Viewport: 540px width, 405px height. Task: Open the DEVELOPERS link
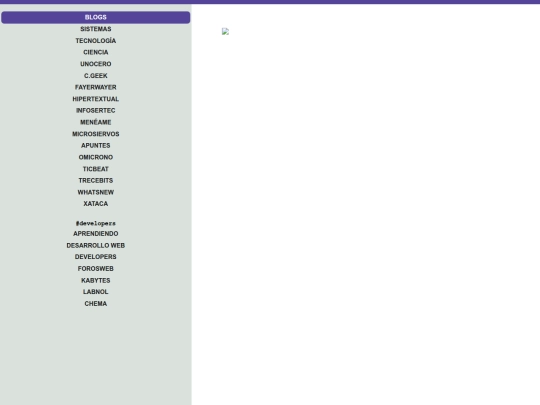click(x=95, y=257)
